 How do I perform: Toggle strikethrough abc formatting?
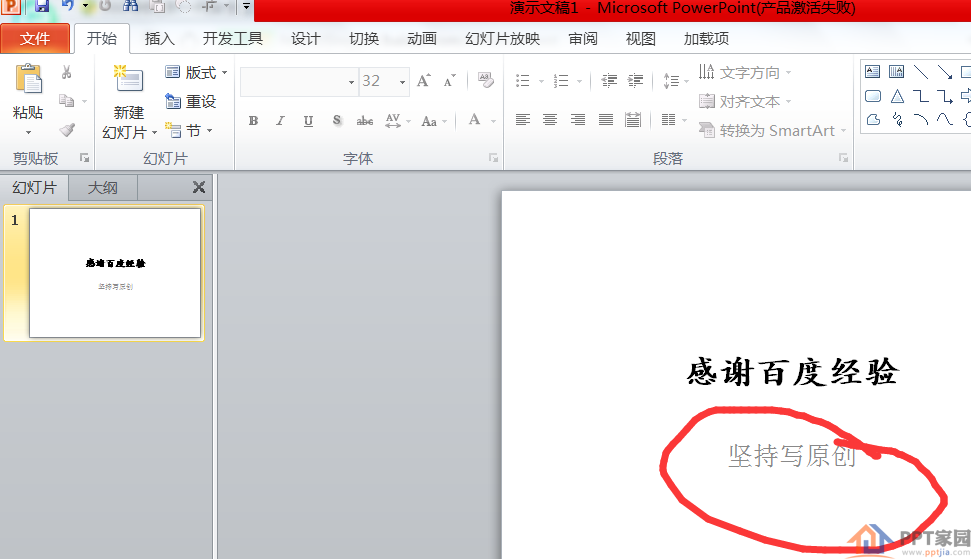tap(365, 121)
